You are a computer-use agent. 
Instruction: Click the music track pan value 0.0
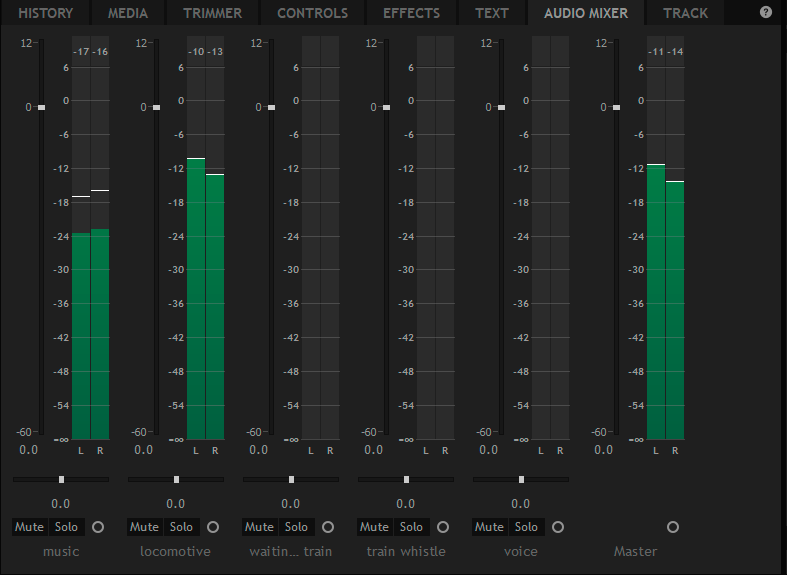61,504
